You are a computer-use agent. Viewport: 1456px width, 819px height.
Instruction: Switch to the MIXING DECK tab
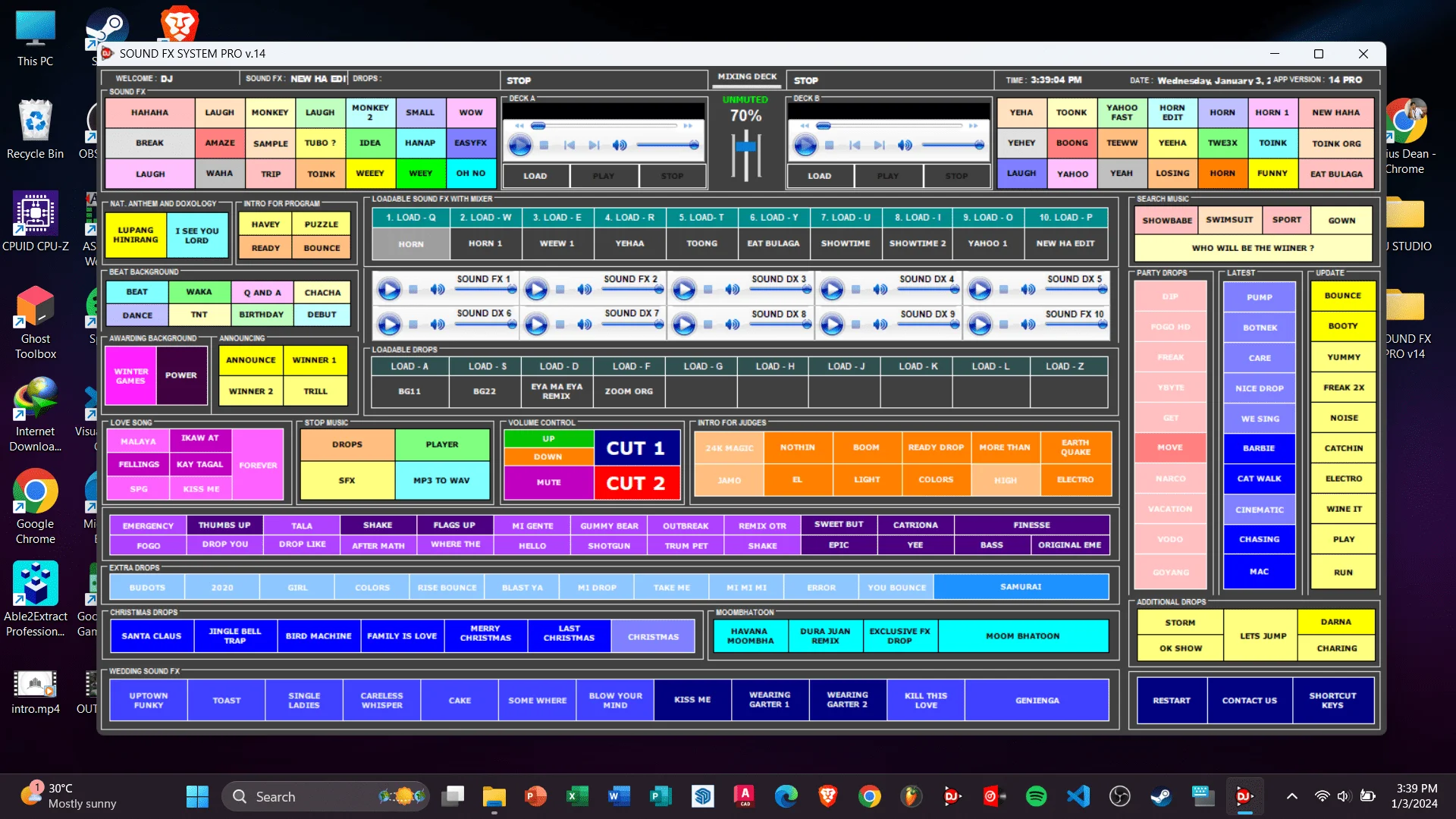pos(747,77)
